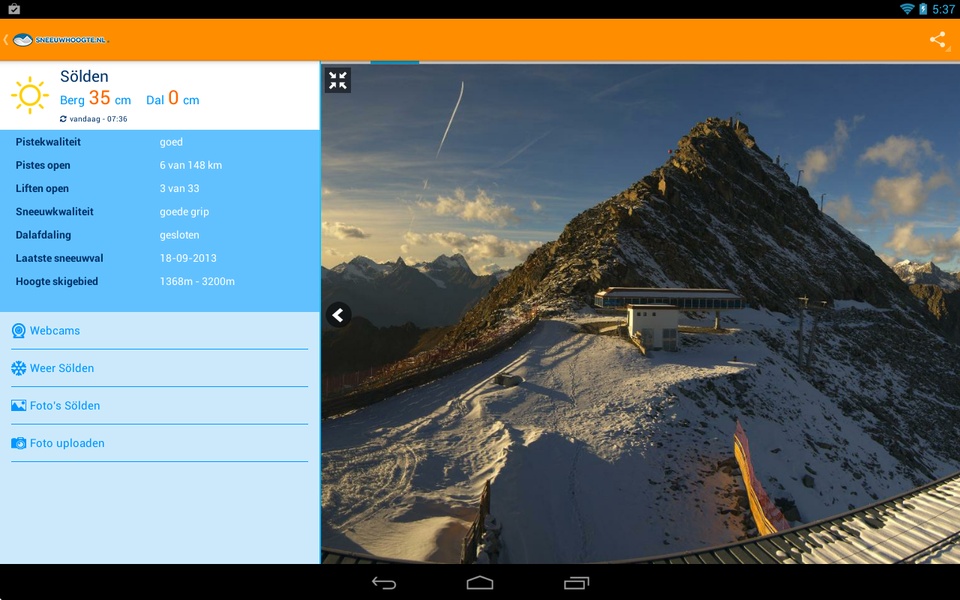The height and width of the screenshot is (600, 960).
Task: Tap the share icon in orange header
Action: [x=937, y=40]
